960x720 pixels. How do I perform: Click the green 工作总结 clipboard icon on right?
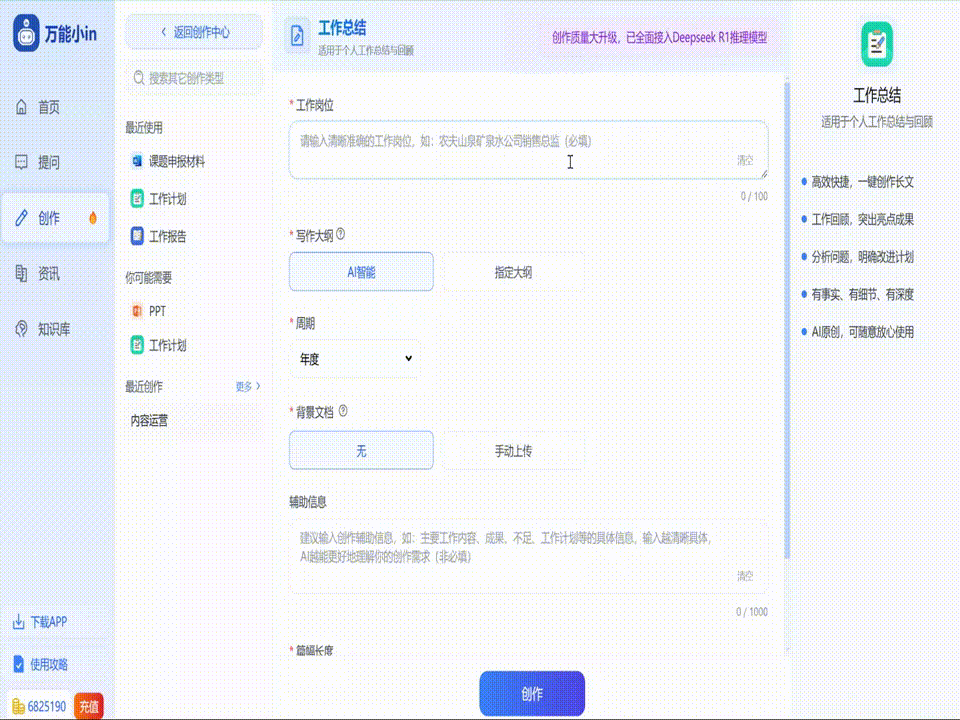click(x=877, y=44)
